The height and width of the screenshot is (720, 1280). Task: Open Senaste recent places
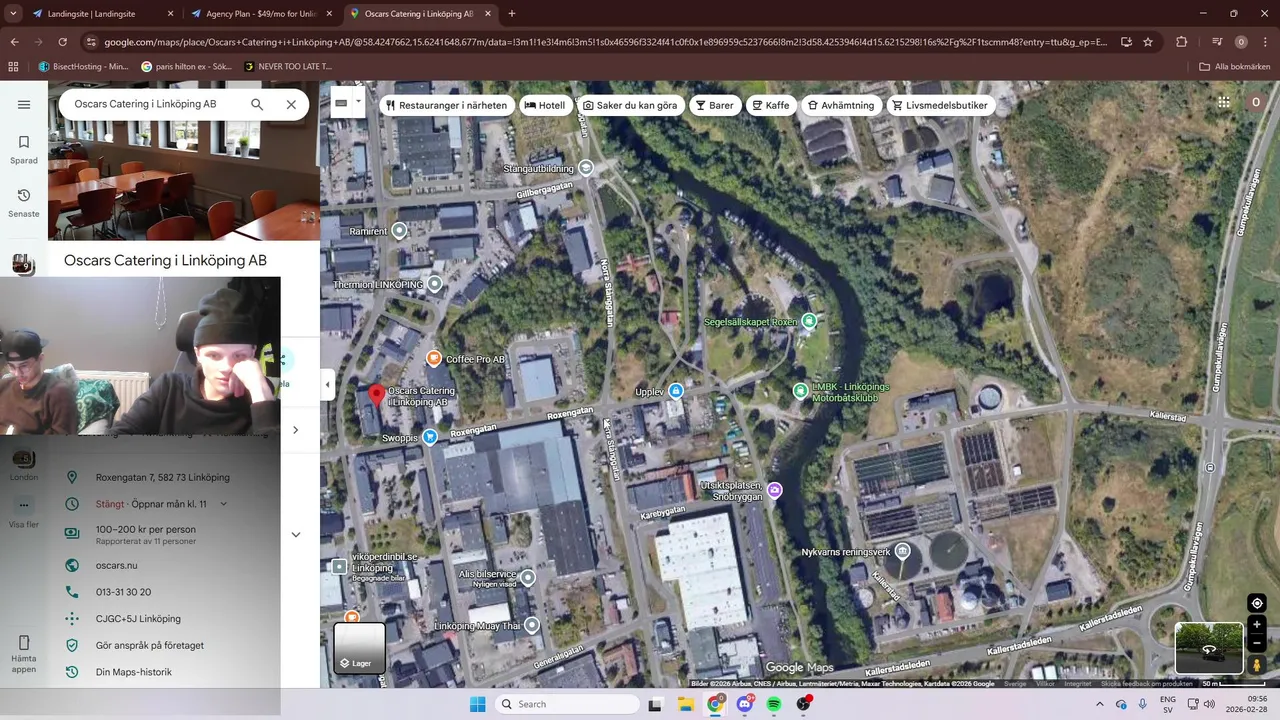[24, 202]
